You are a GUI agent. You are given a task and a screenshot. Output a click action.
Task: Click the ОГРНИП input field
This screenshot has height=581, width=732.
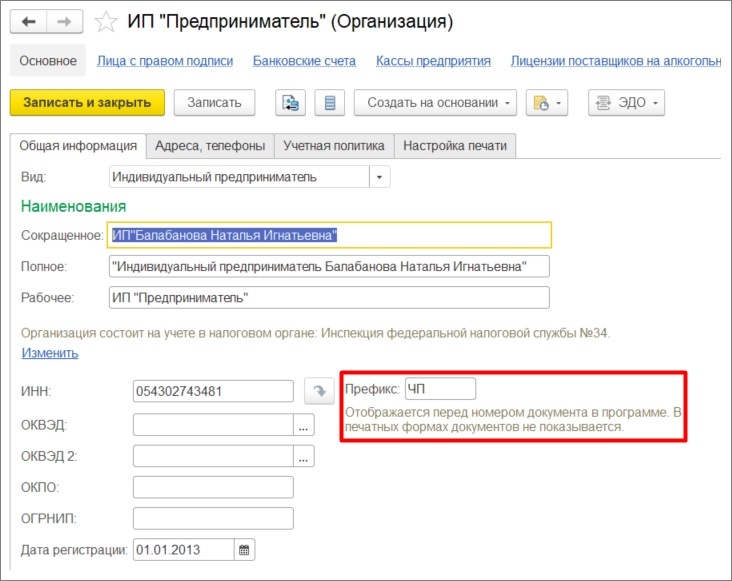[x=213, y=518]
